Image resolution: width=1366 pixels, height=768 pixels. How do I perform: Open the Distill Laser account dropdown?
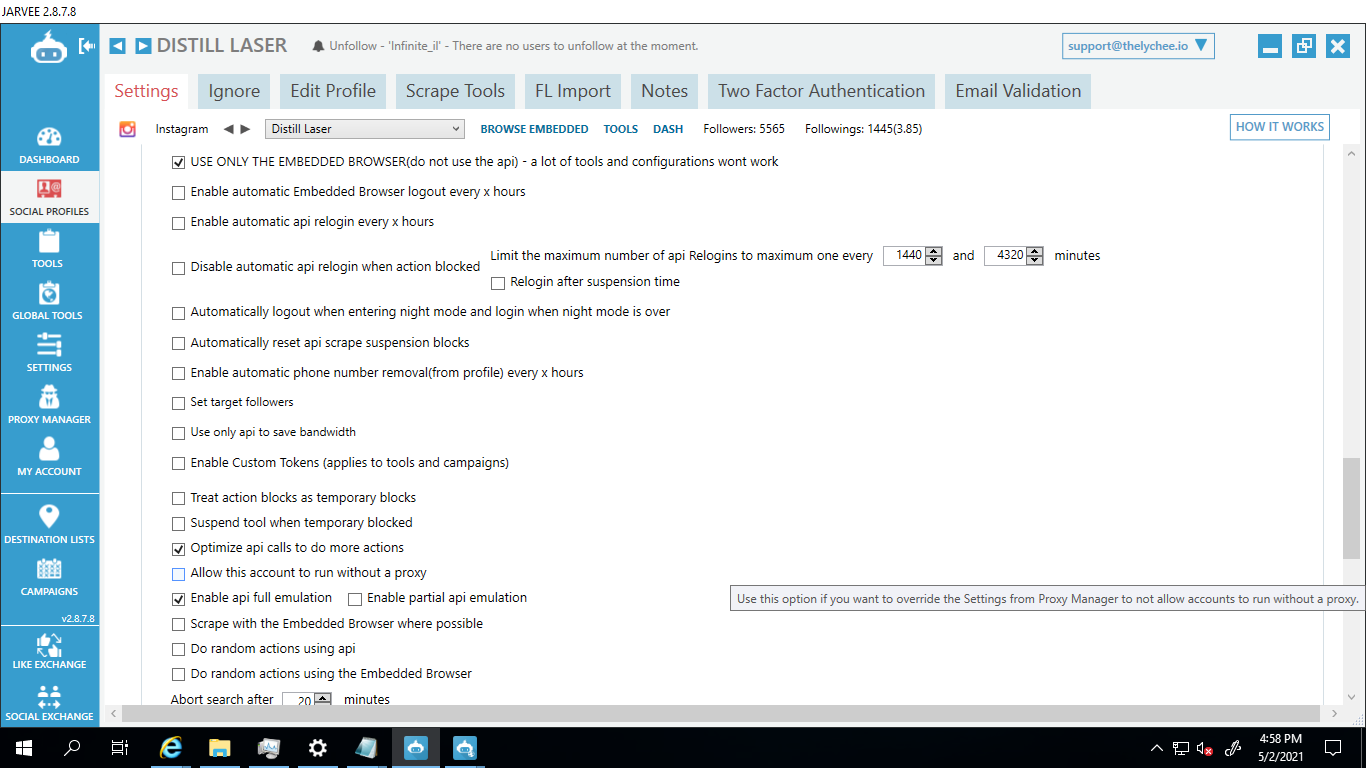click(365, 129)
